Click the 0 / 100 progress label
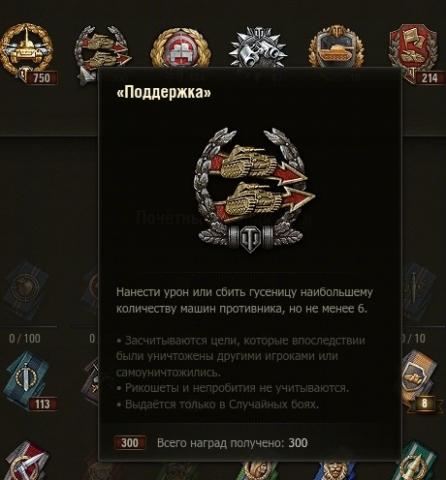 pos(25,339)
